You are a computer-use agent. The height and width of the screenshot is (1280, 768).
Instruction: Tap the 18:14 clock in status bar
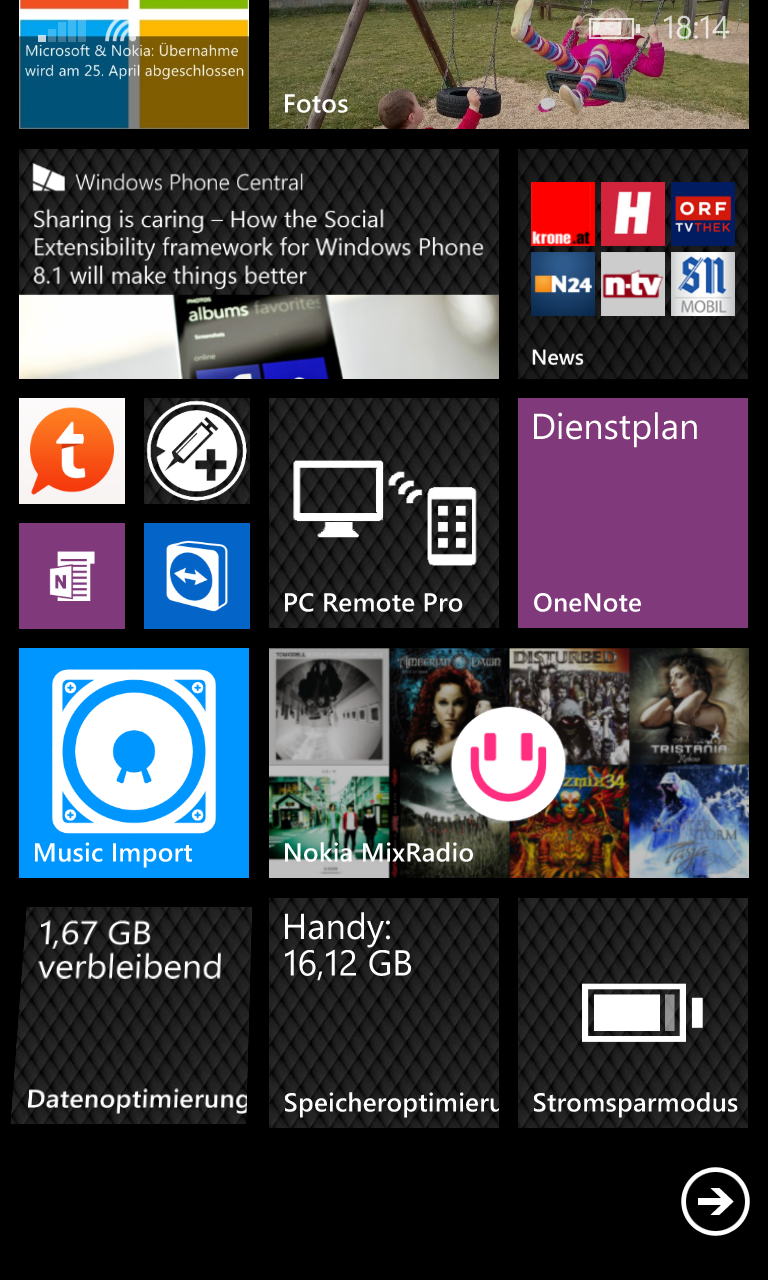697,27
